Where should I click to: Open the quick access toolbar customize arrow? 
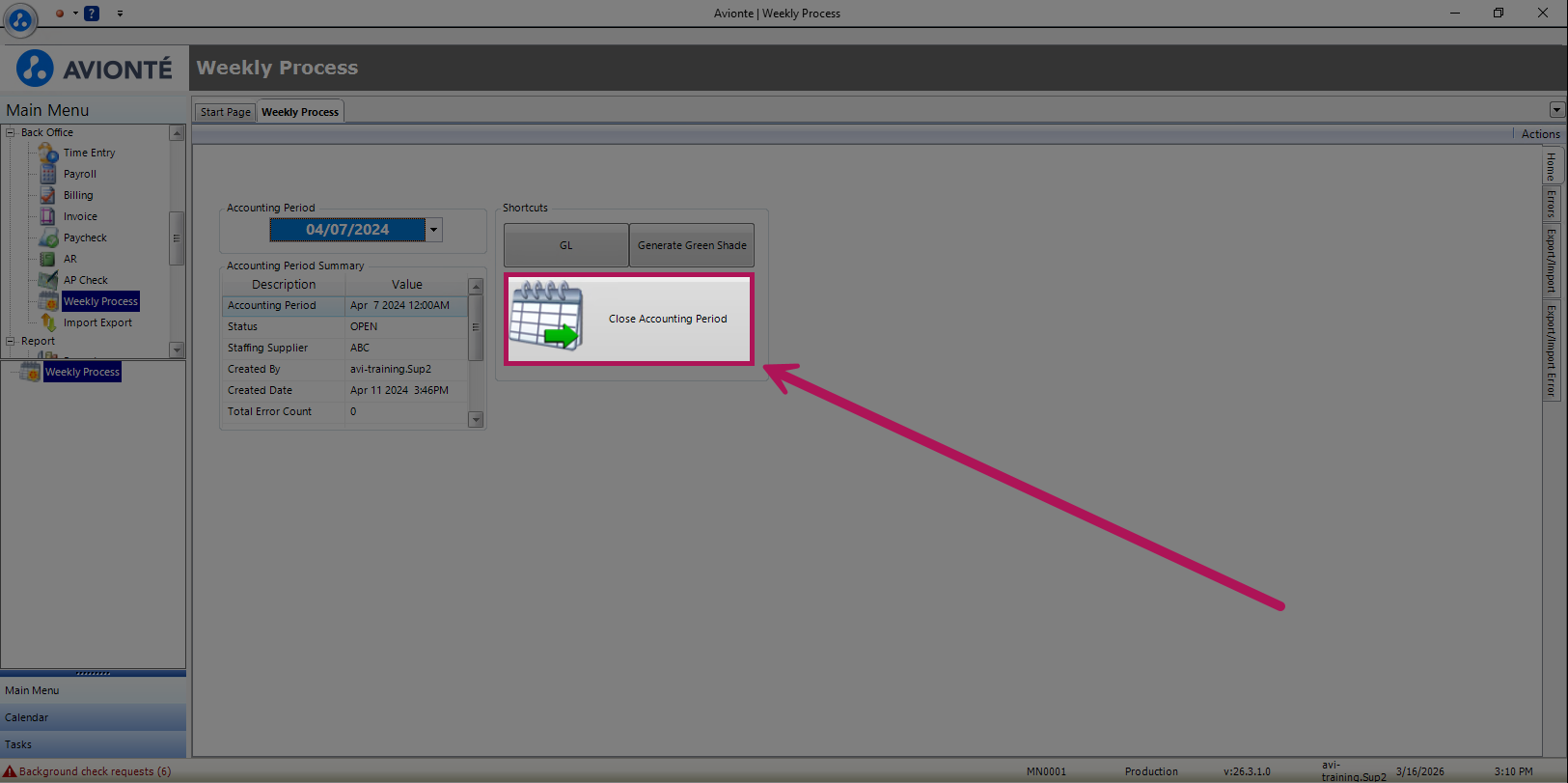tap(120, 14)
